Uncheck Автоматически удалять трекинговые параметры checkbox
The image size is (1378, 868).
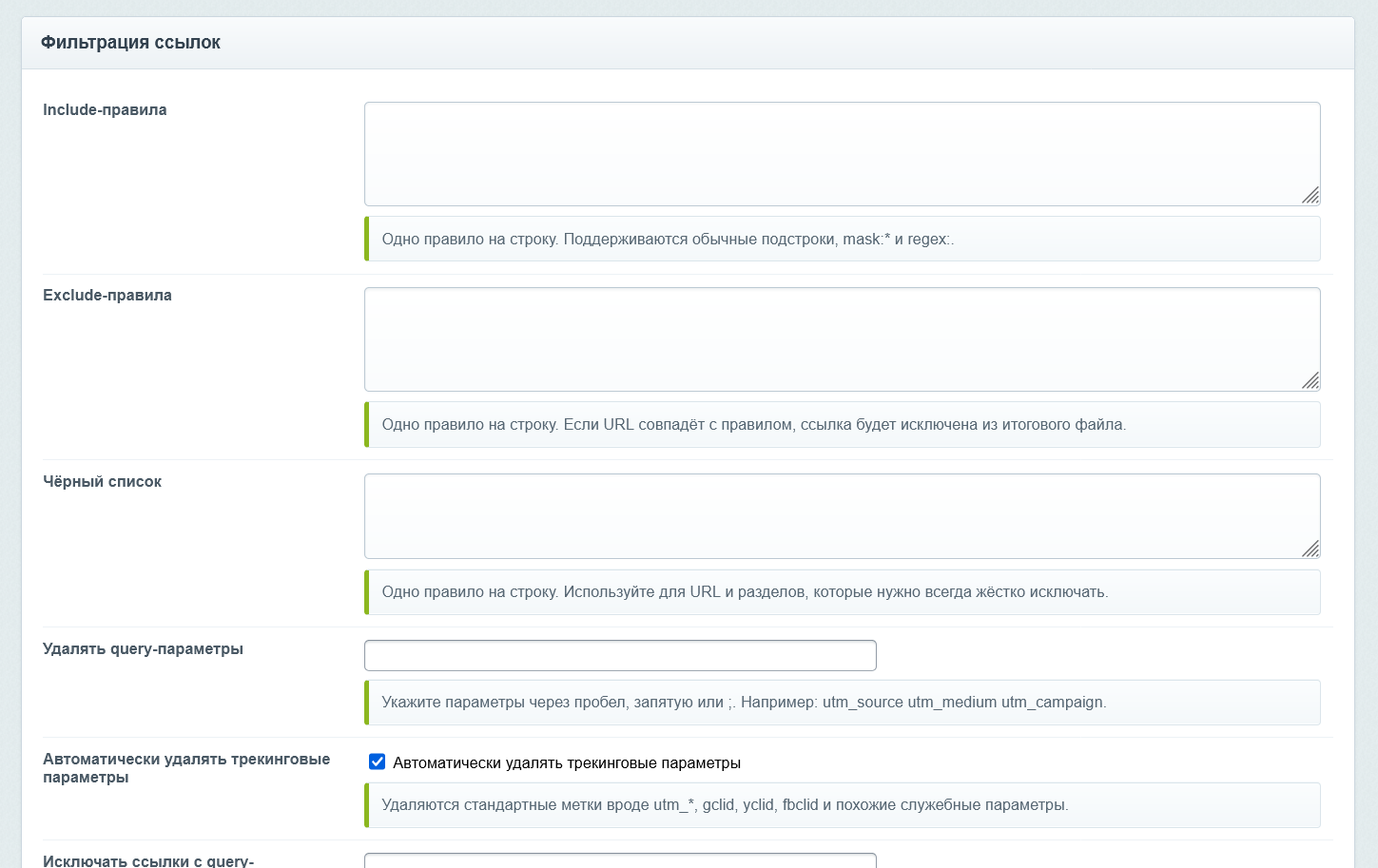[378, 762]
